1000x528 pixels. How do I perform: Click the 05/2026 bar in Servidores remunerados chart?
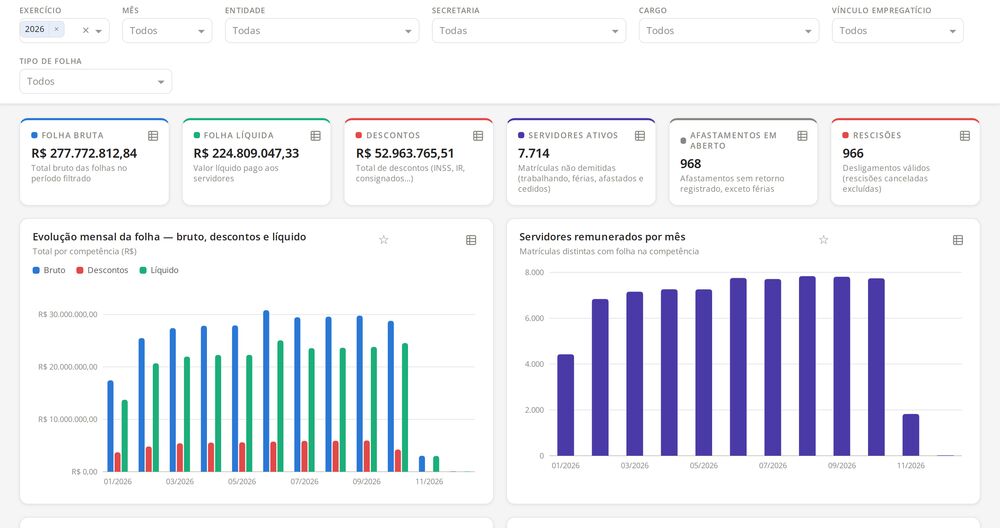click(x=703, y=372)
